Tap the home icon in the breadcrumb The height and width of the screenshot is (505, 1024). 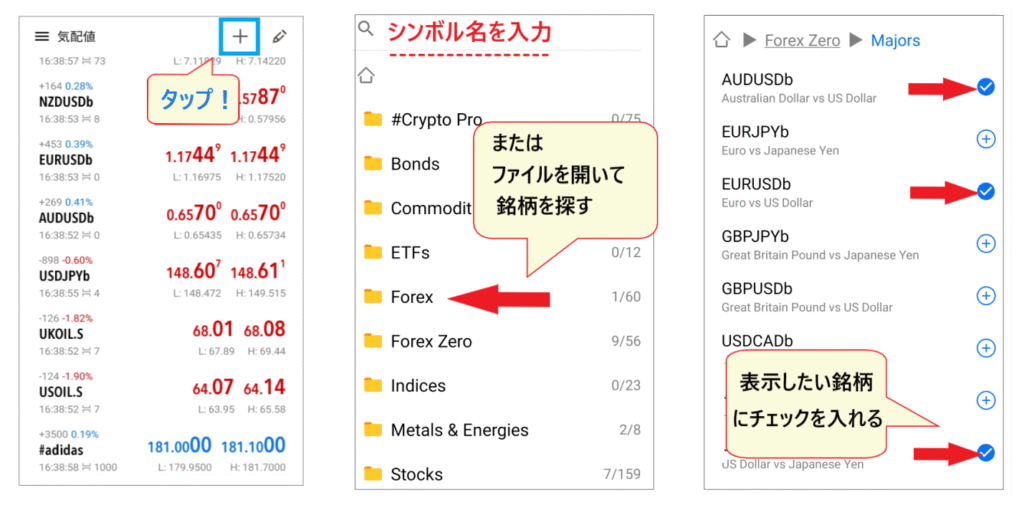[720, 40]
